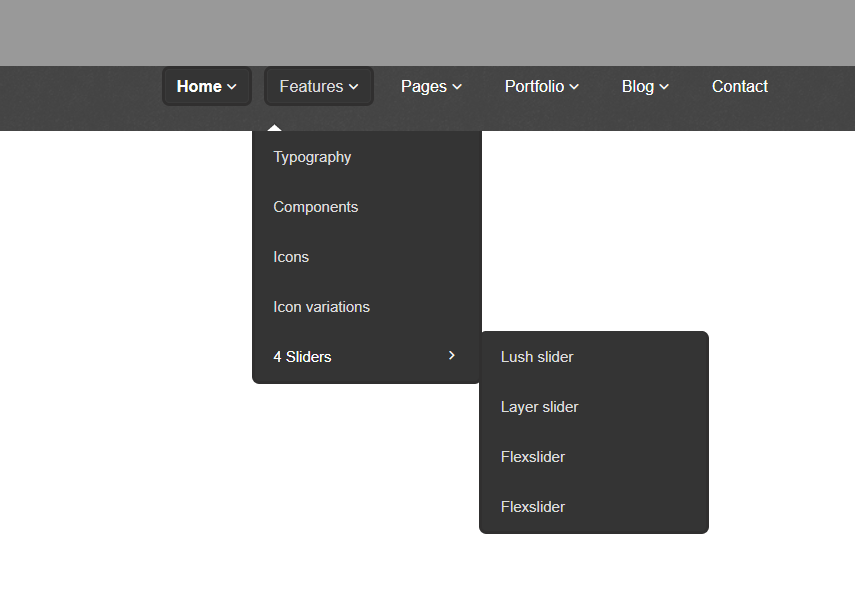Expand the Portfolio dropdown arrow
The image size is (855, 601).
[x=574, y=87]
